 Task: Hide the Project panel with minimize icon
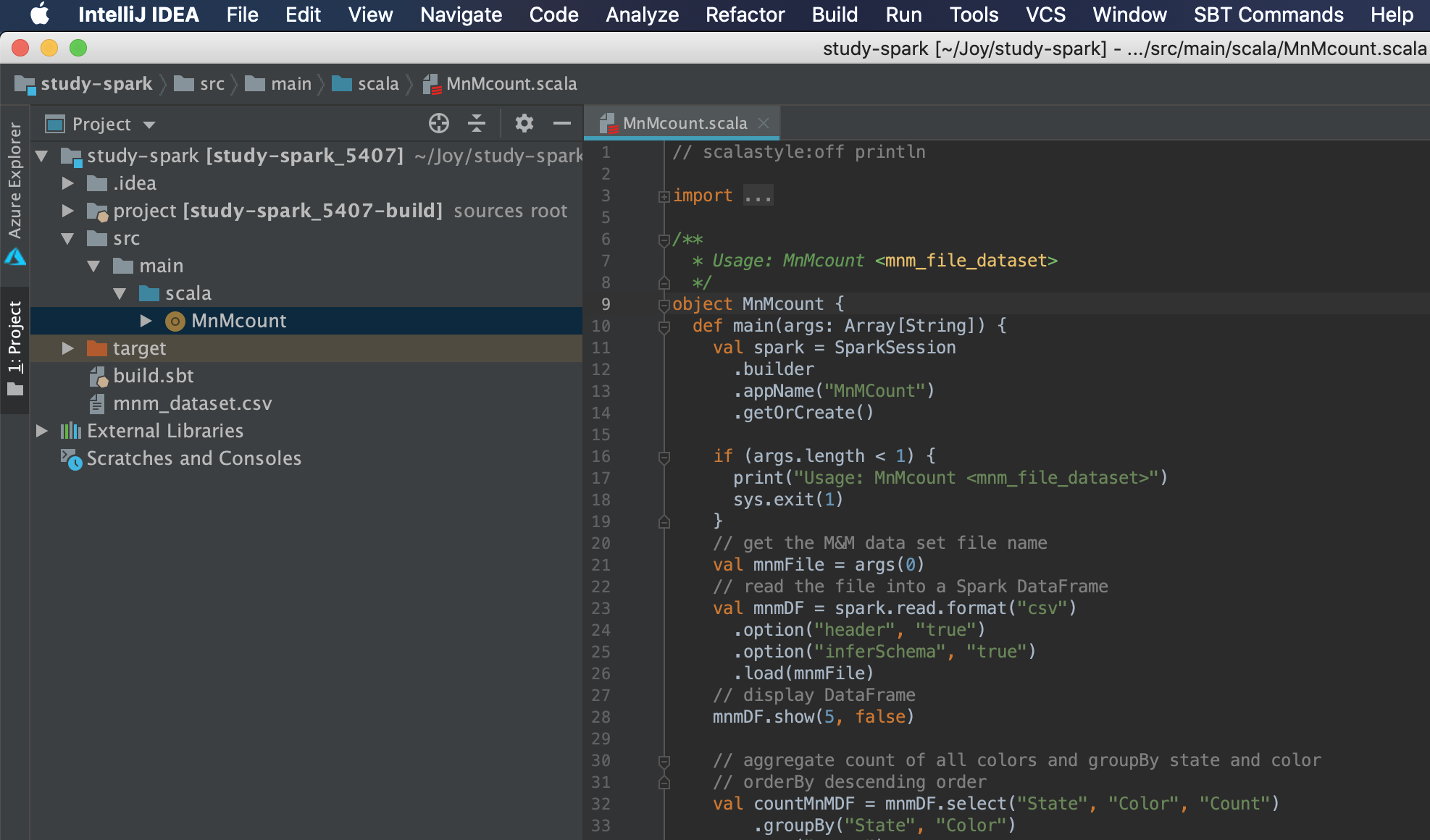coord(562,124)
